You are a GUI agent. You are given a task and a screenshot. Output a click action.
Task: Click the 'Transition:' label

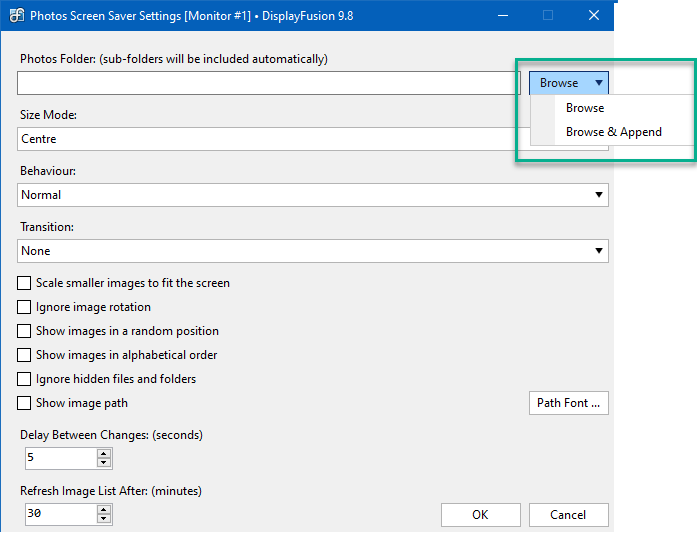(x=47, y=227)
